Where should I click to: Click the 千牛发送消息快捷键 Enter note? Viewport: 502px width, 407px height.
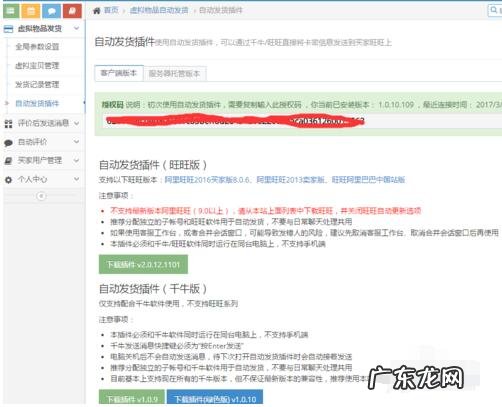tap(177, 346)
